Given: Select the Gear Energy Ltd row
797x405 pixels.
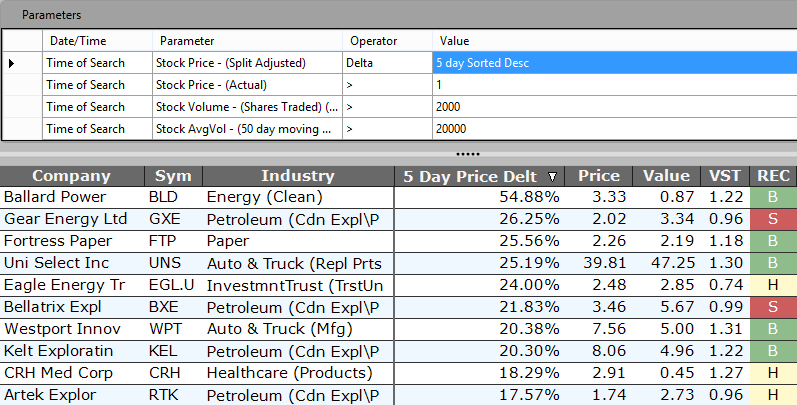Looking at the screenshot, I should coord(398,219).
